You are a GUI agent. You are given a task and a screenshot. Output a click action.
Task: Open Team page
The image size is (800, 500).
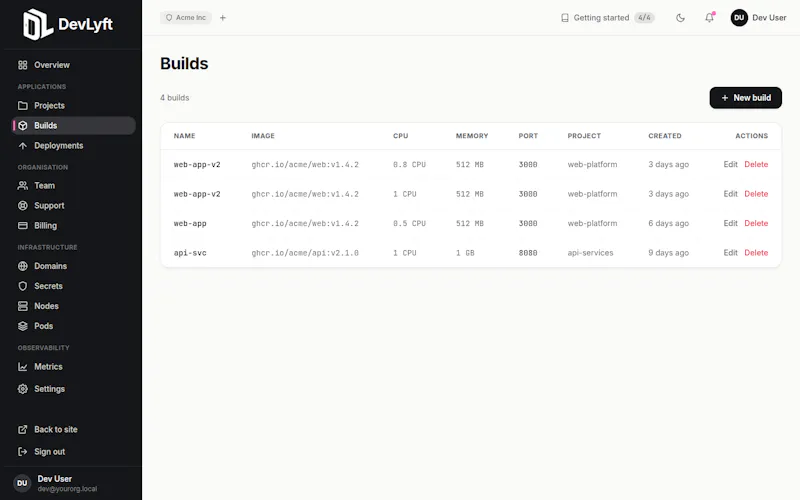73,186
